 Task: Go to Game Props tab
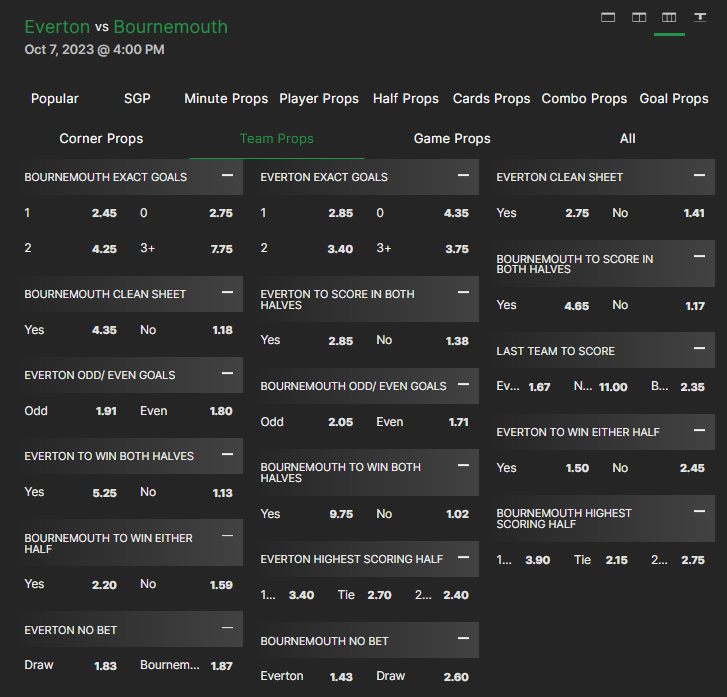tap(452, 139)
